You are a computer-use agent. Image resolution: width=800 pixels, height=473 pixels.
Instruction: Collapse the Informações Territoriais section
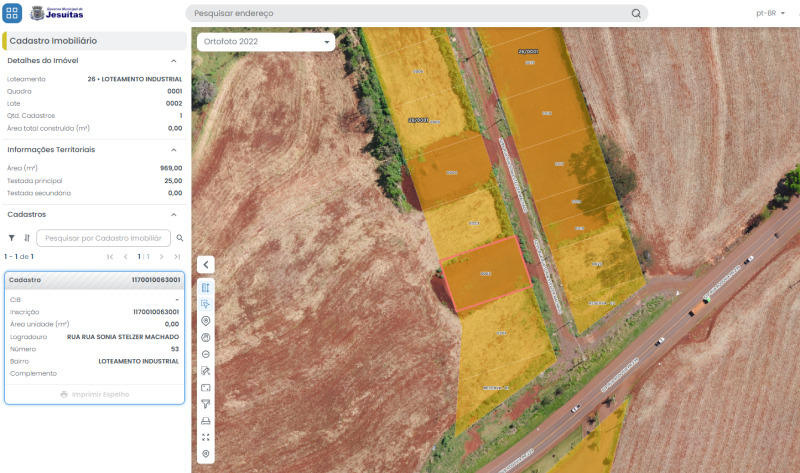tap(173, 150)
